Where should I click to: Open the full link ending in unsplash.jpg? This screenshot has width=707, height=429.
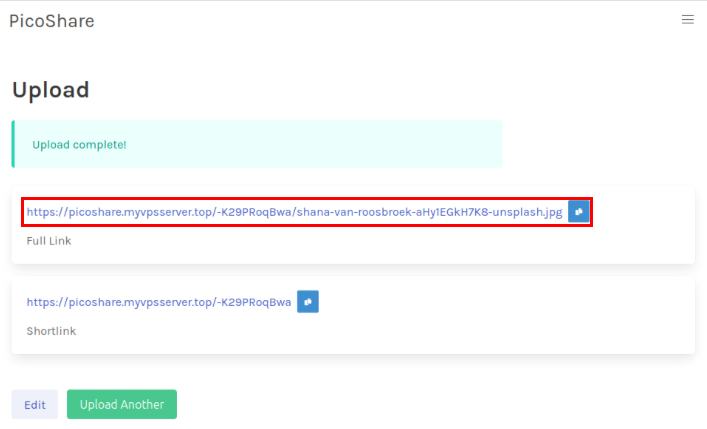tap(294, 212)
